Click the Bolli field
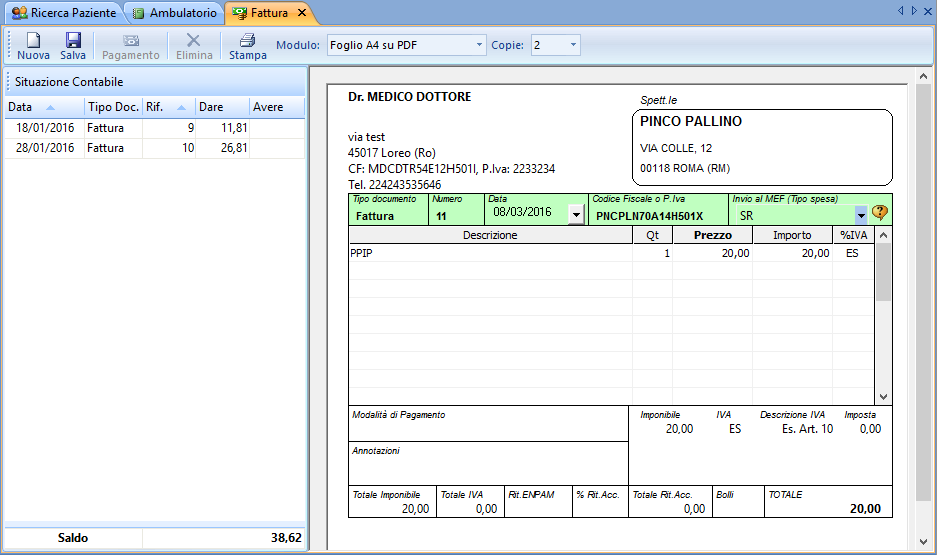This screenshot has height=555, width=937. point(738,502)
